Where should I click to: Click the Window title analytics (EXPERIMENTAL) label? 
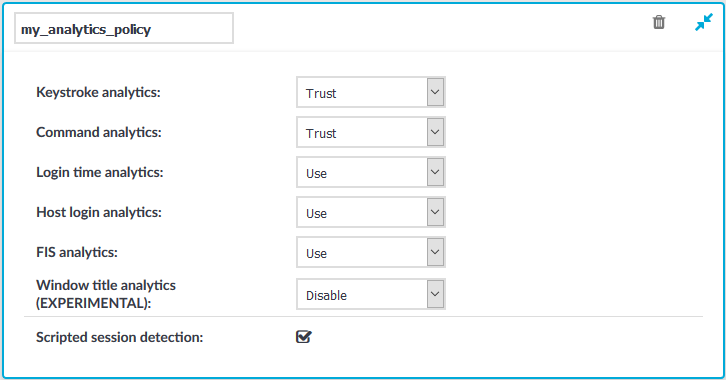(x=106, y=294)
